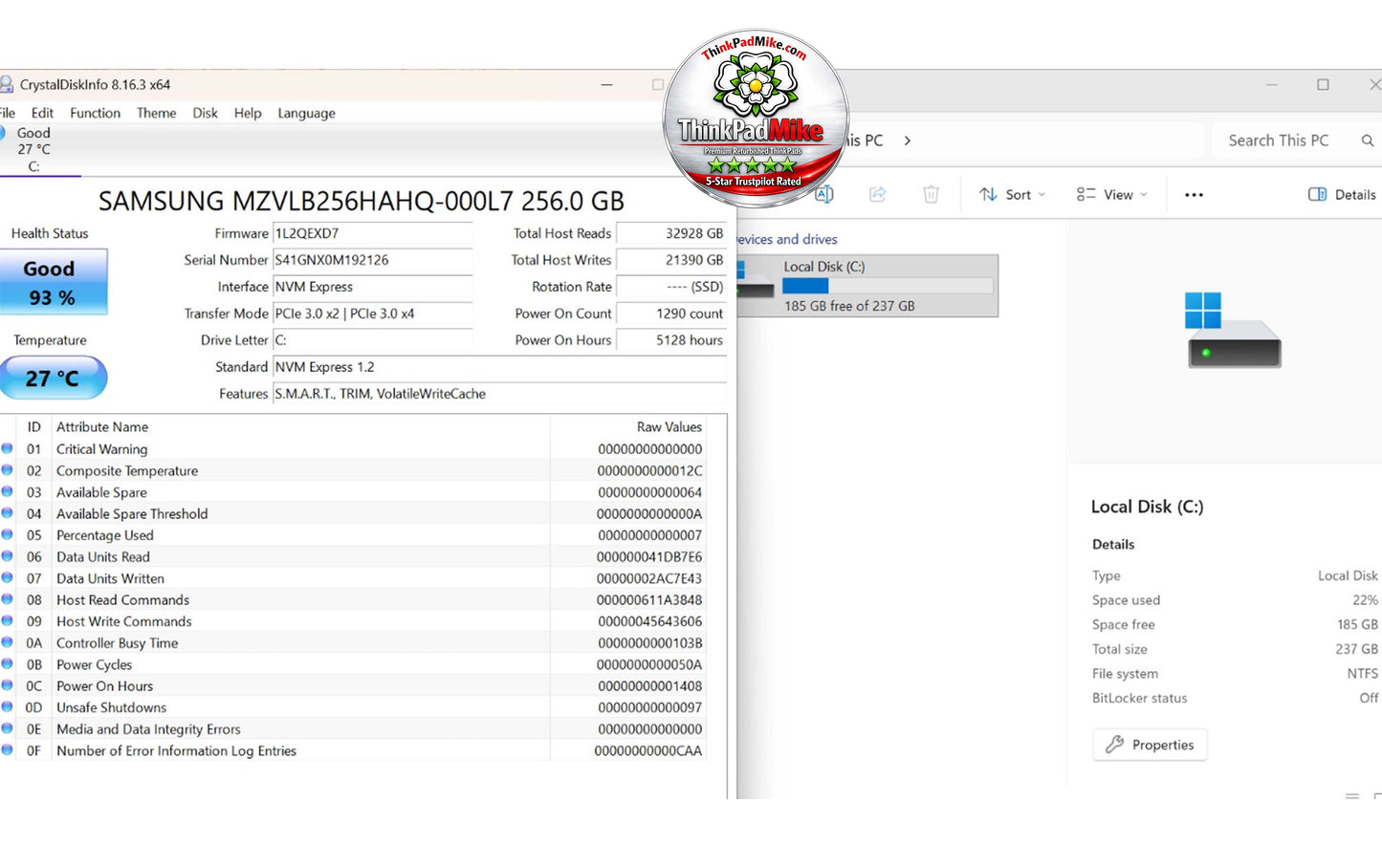Click the CrystalDiskInfo app icon in title bar
This screenshot has height=868, width=1382.
[6, 84]
